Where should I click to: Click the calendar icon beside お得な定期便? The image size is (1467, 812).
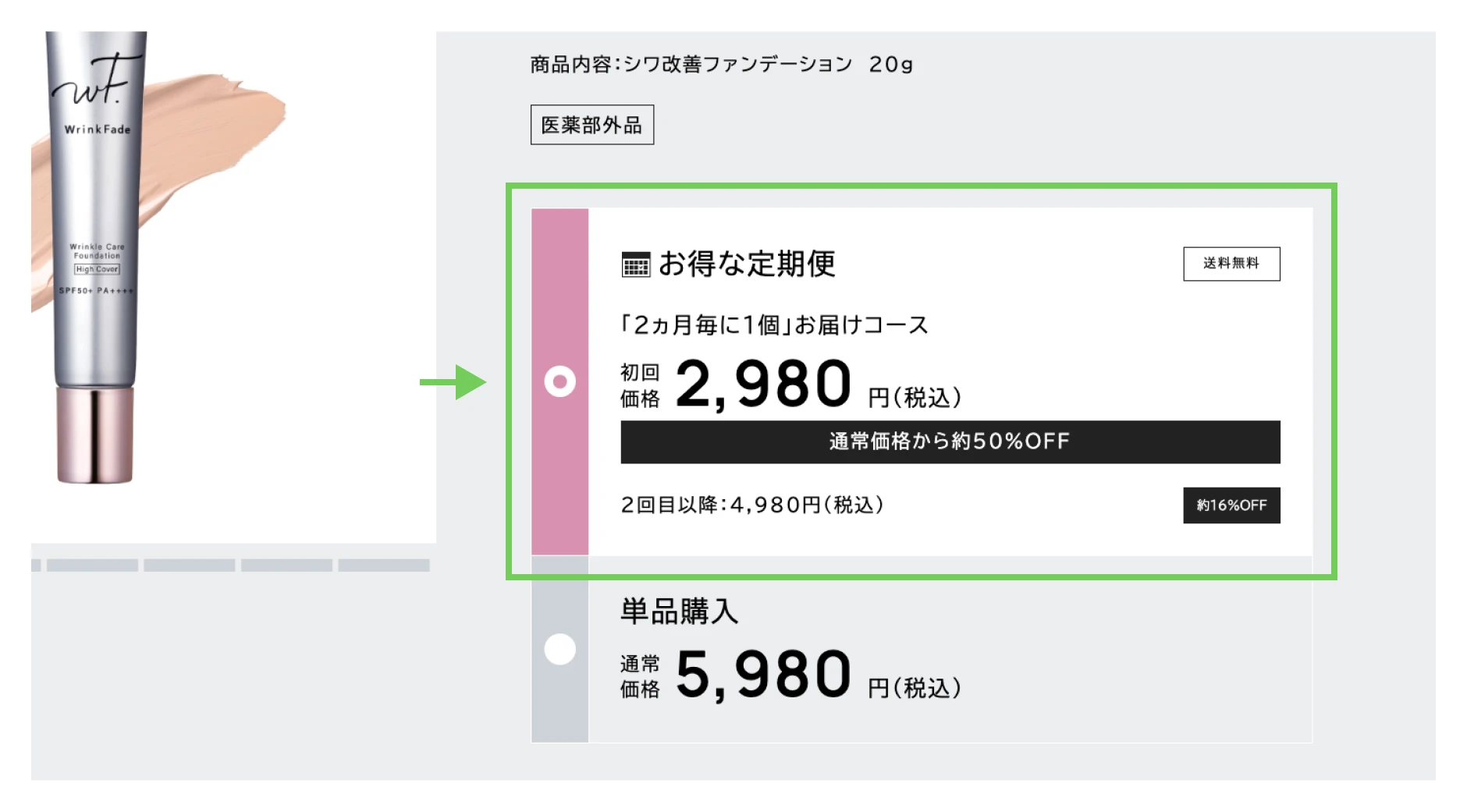point(635,264)
